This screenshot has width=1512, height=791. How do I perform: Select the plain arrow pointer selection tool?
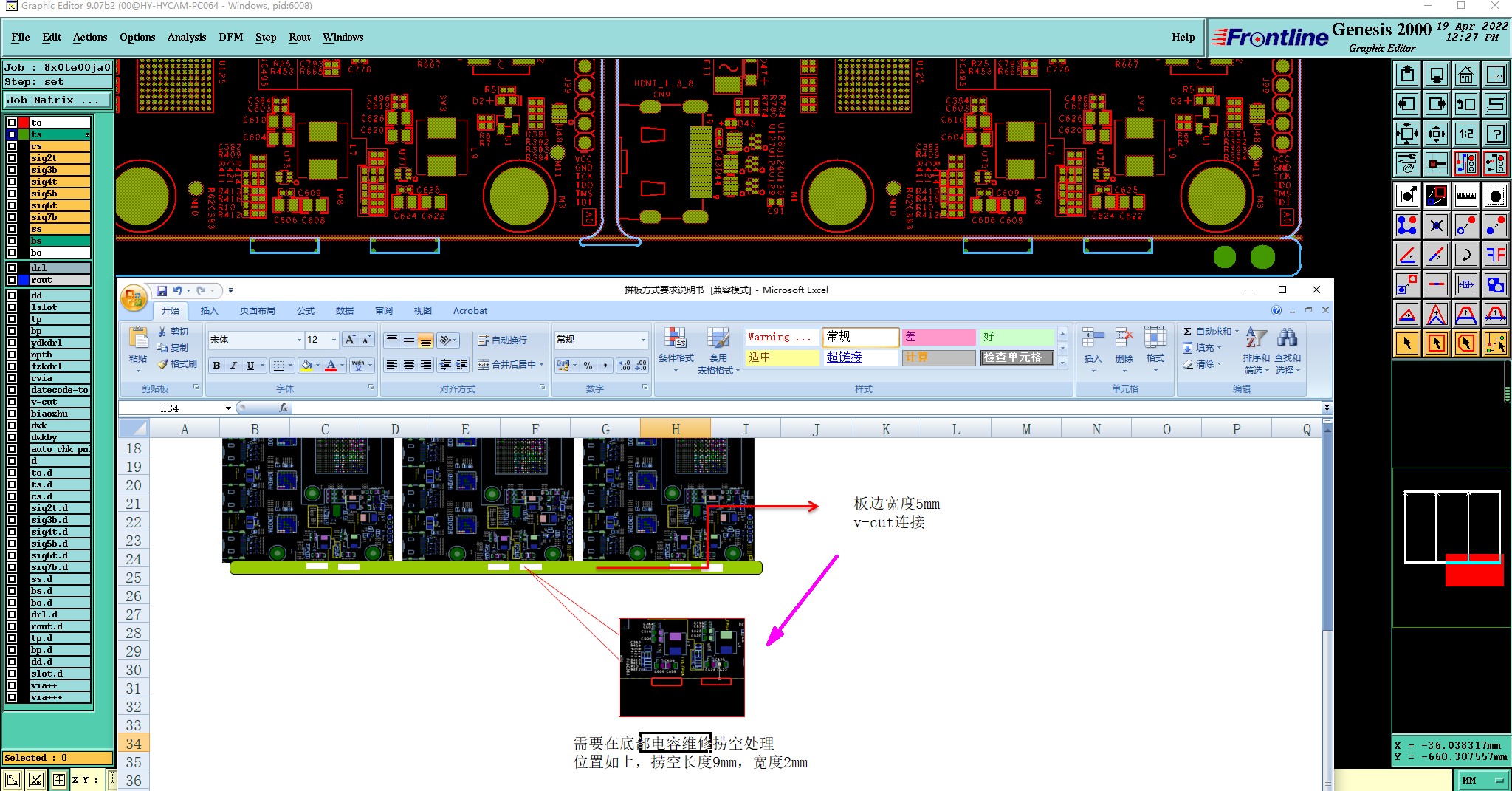(x=1407, y=343)
